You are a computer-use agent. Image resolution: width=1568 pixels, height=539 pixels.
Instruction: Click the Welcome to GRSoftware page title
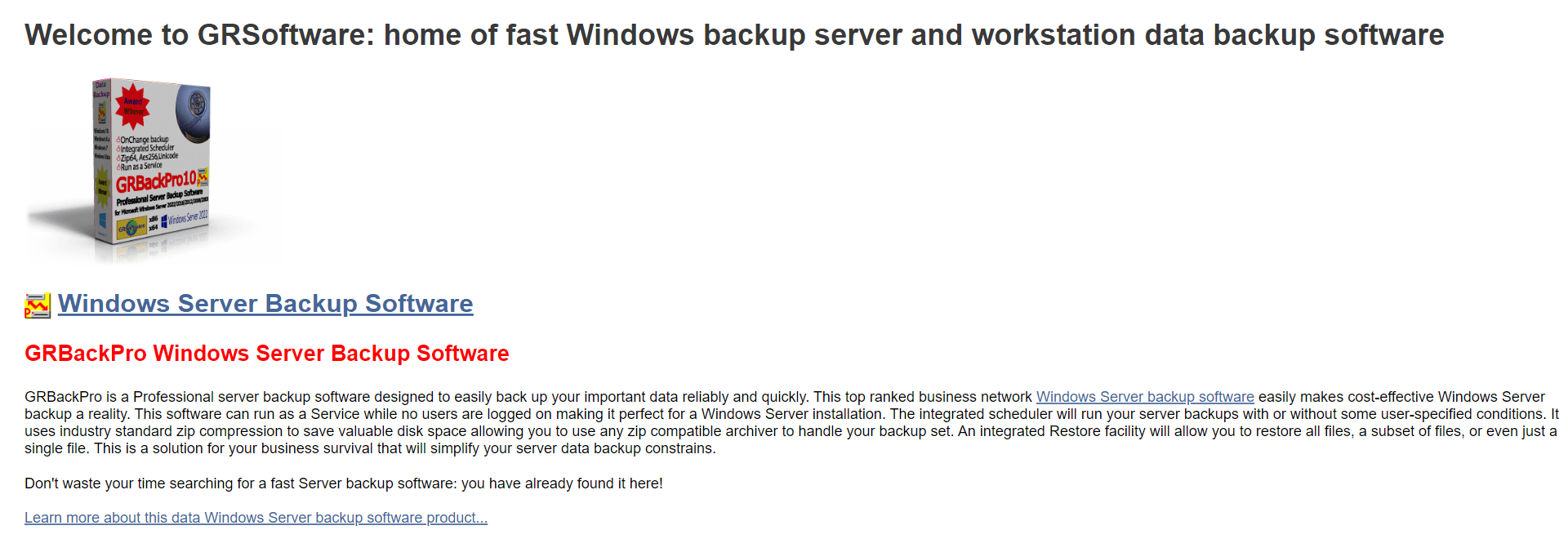[x=734, y=35]
